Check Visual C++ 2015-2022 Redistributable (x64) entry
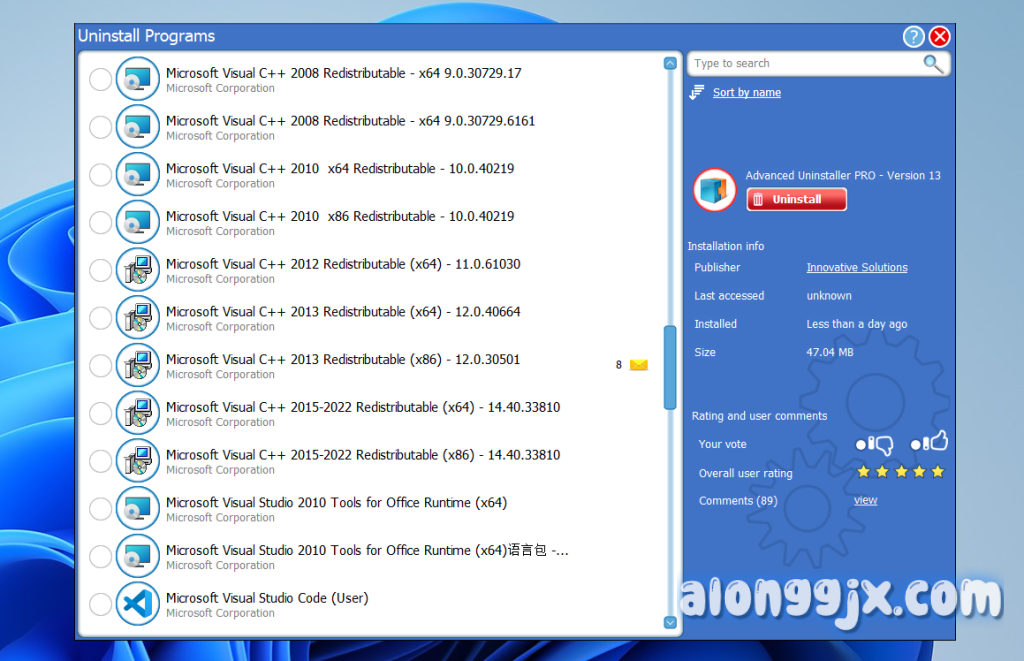 click(x=101, y=413)
